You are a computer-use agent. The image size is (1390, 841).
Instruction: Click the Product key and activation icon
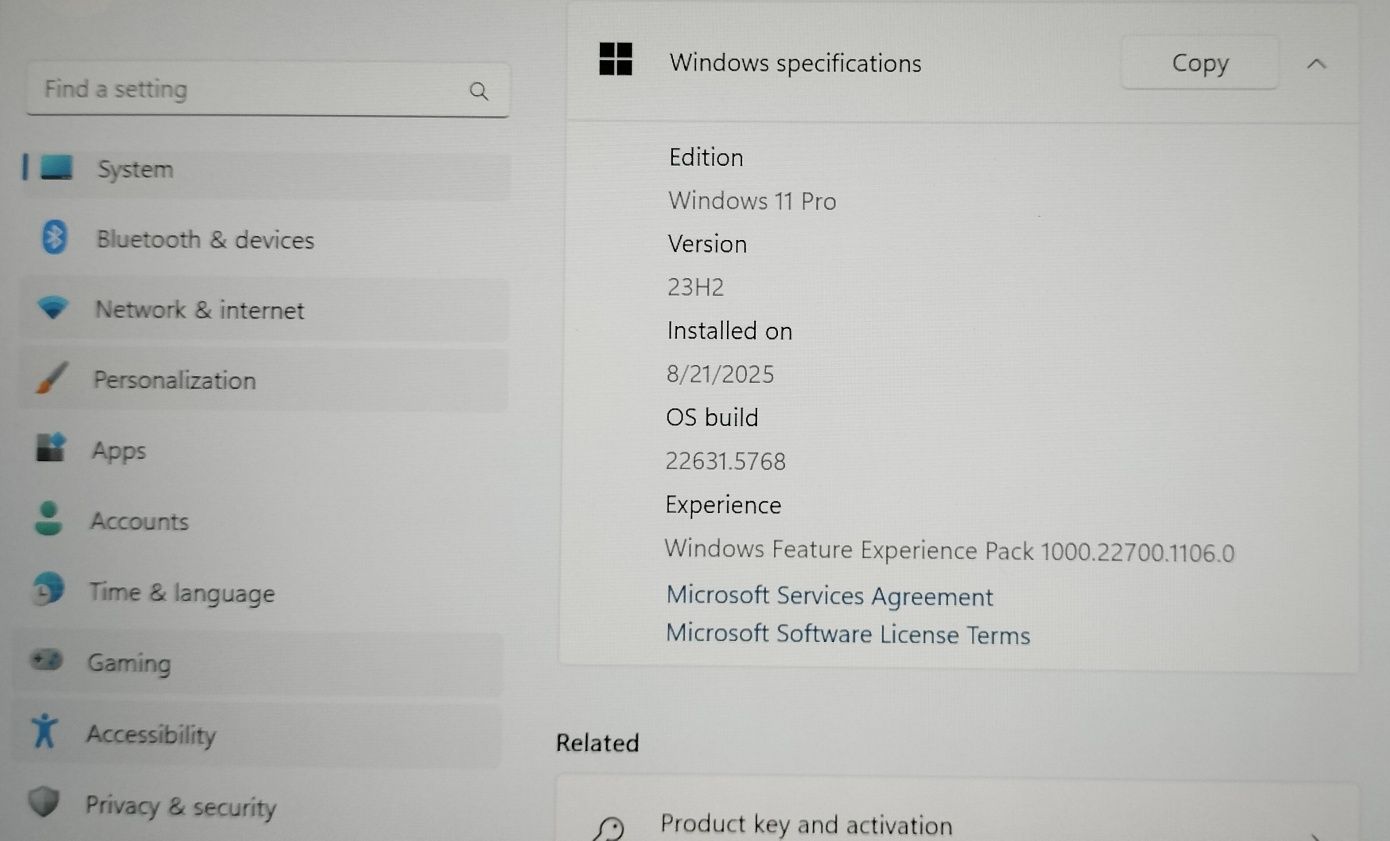pos(609,829)
